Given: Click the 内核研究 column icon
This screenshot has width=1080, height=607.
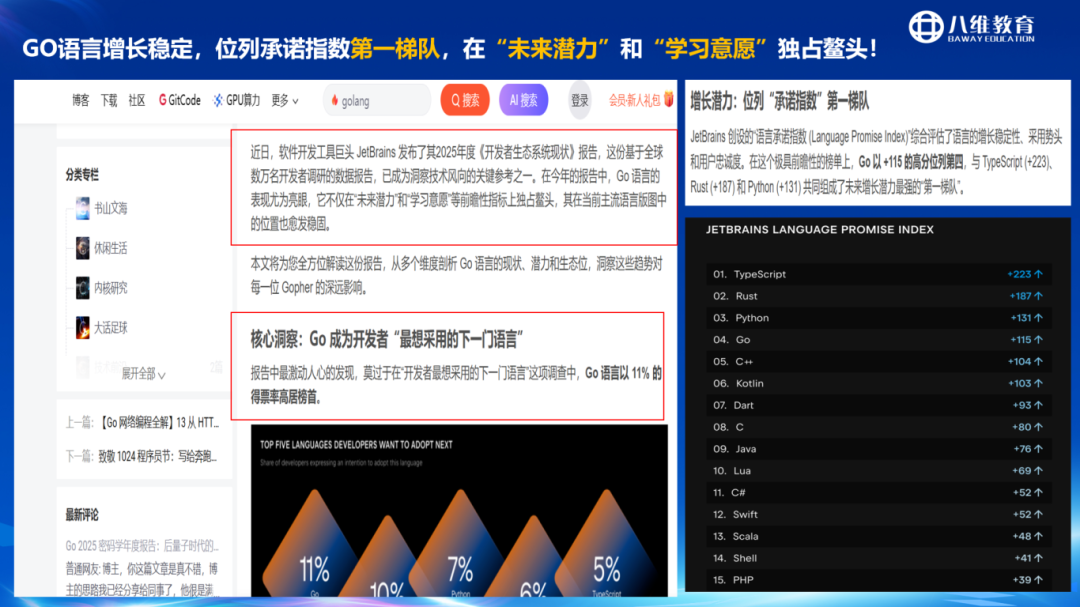Looking at the screenshot, I should pyautogui.click(x=82, y=288).
